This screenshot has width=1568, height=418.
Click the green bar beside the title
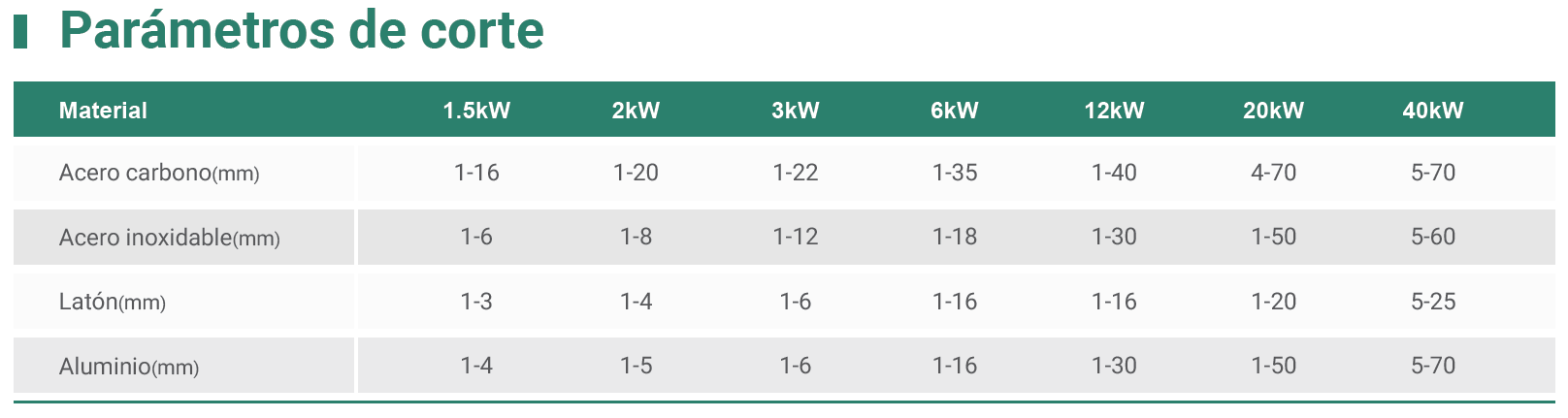coord(19,32)
